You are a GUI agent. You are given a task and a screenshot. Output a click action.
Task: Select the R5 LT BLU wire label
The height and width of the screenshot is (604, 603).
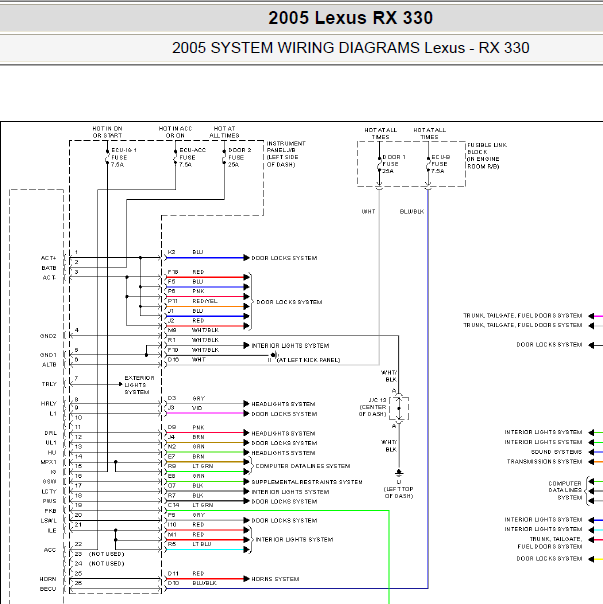point(189,544)
